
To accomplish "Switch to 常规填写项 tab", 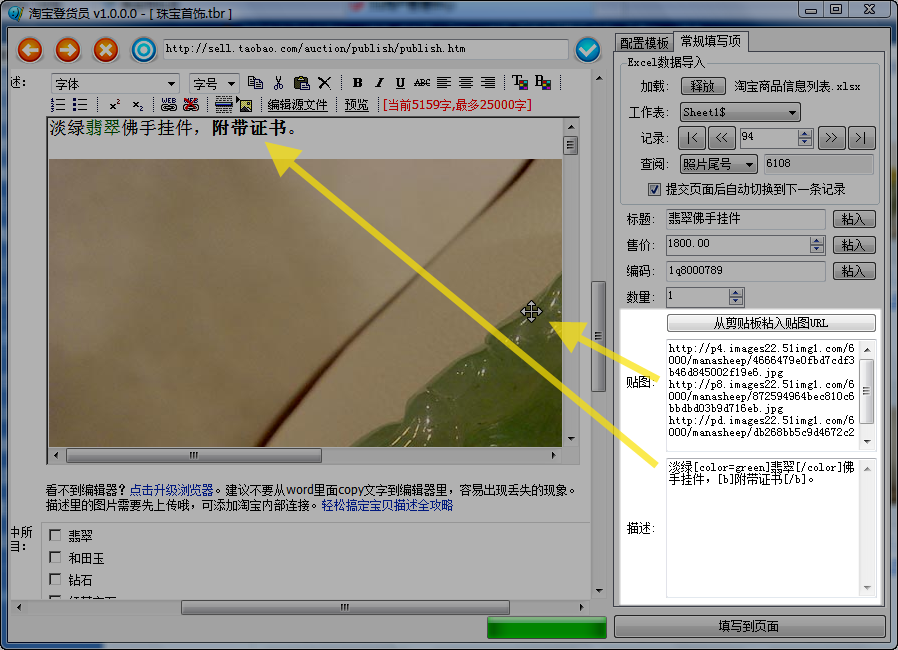I will [x=711, y=41].
